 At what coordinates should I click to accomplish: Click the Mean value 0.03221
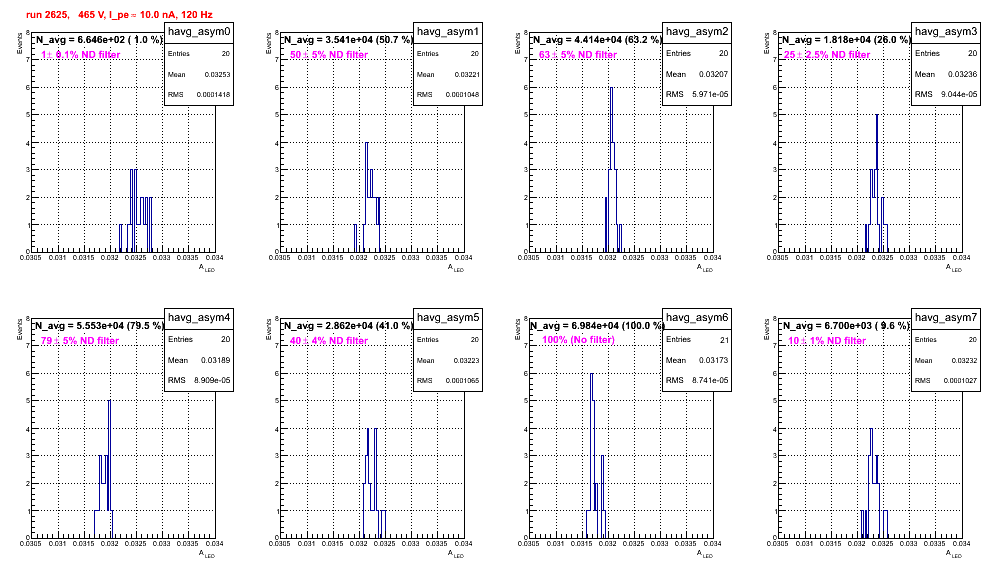[x=467, y=74]
